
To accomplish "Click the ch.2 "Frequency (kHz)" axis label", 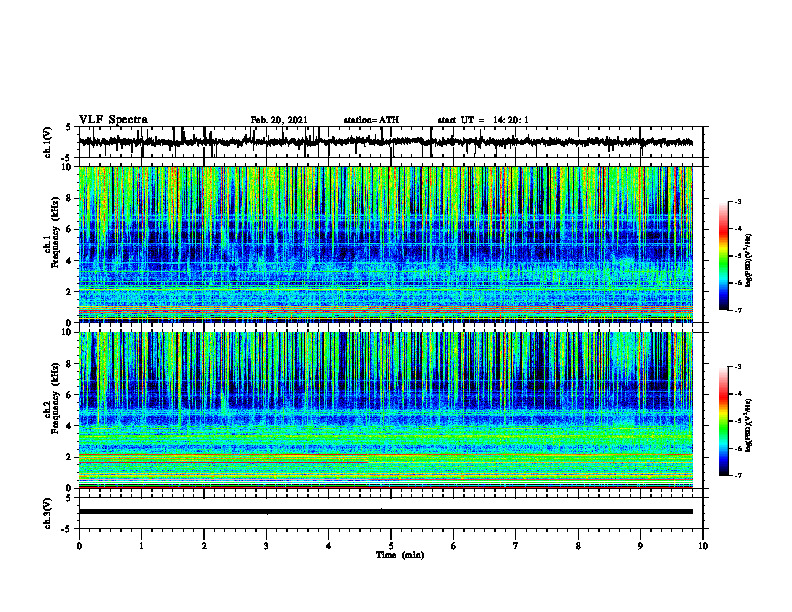I will 55,398.
